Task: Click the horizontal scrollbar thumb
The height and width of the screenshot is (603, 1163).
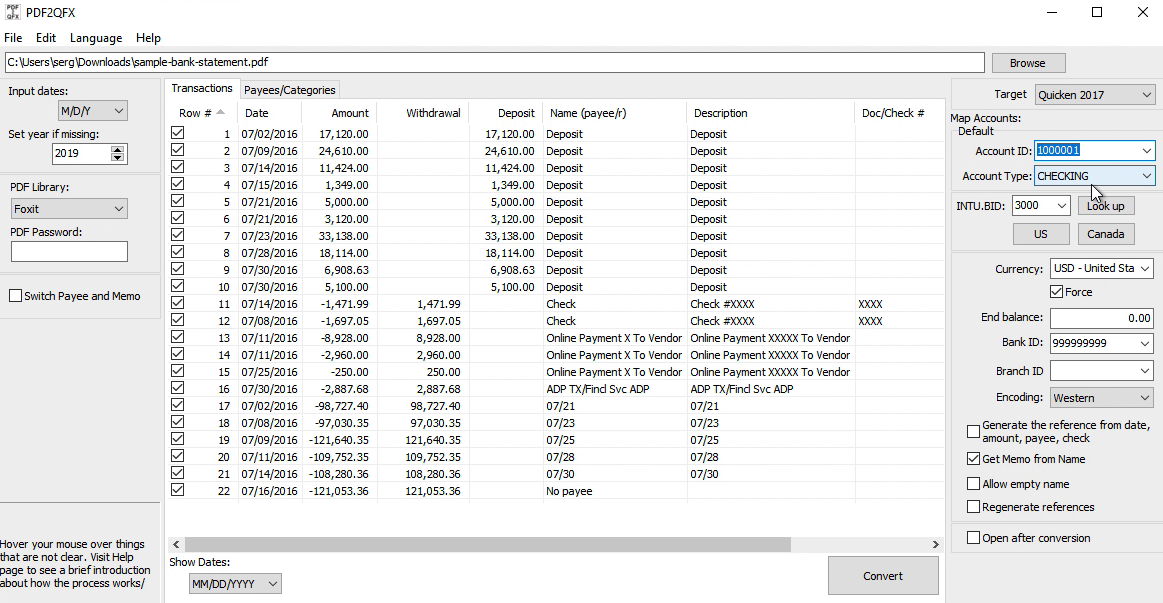Action: (487, 544)
